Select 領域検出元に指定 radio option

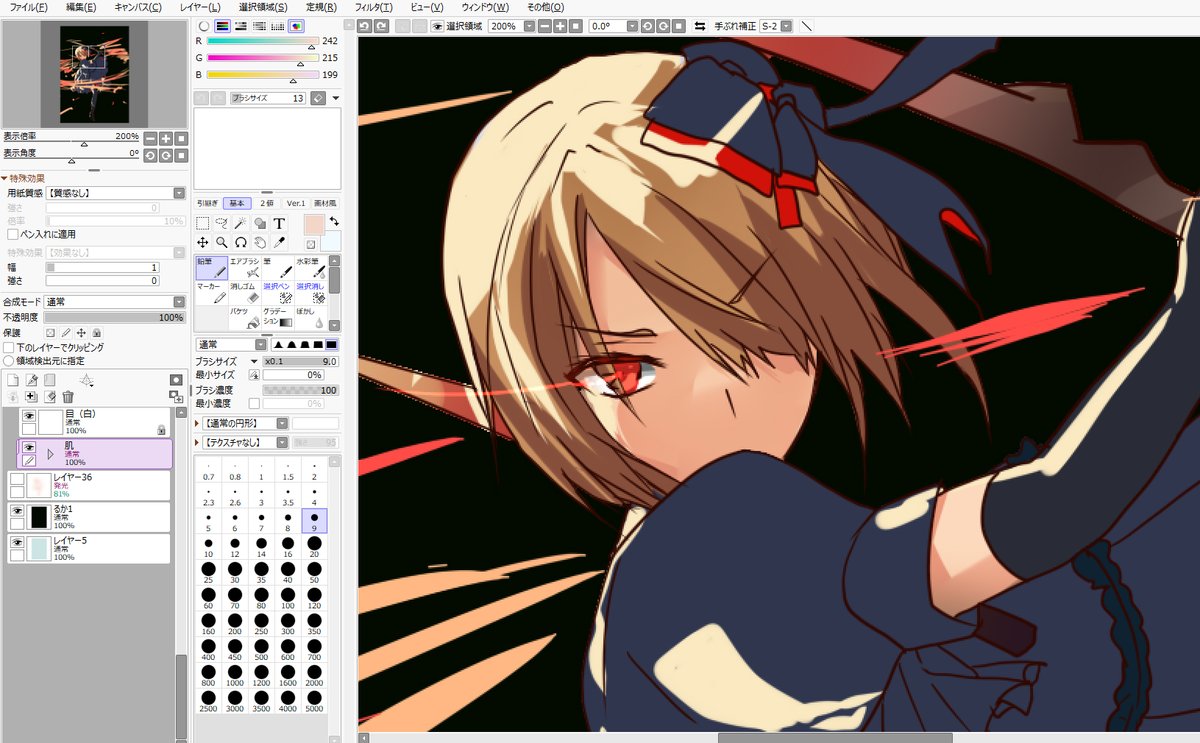pos(9,360)
